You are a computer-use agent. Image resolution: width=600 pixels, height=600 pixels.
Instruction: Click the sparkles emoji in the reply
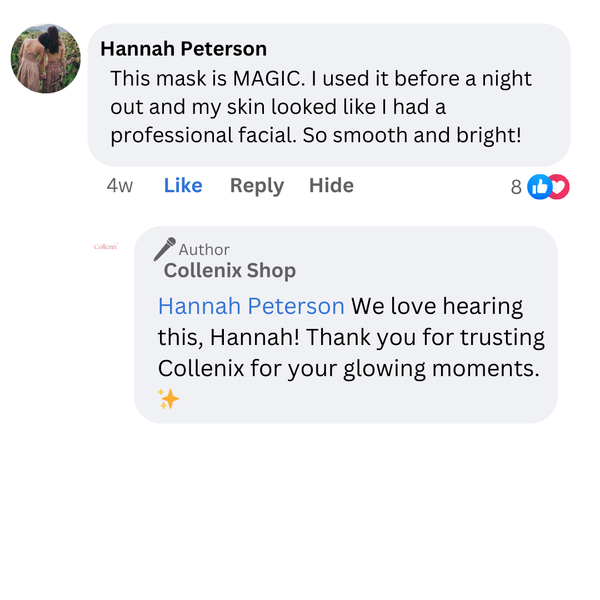(x=168, y=399)
